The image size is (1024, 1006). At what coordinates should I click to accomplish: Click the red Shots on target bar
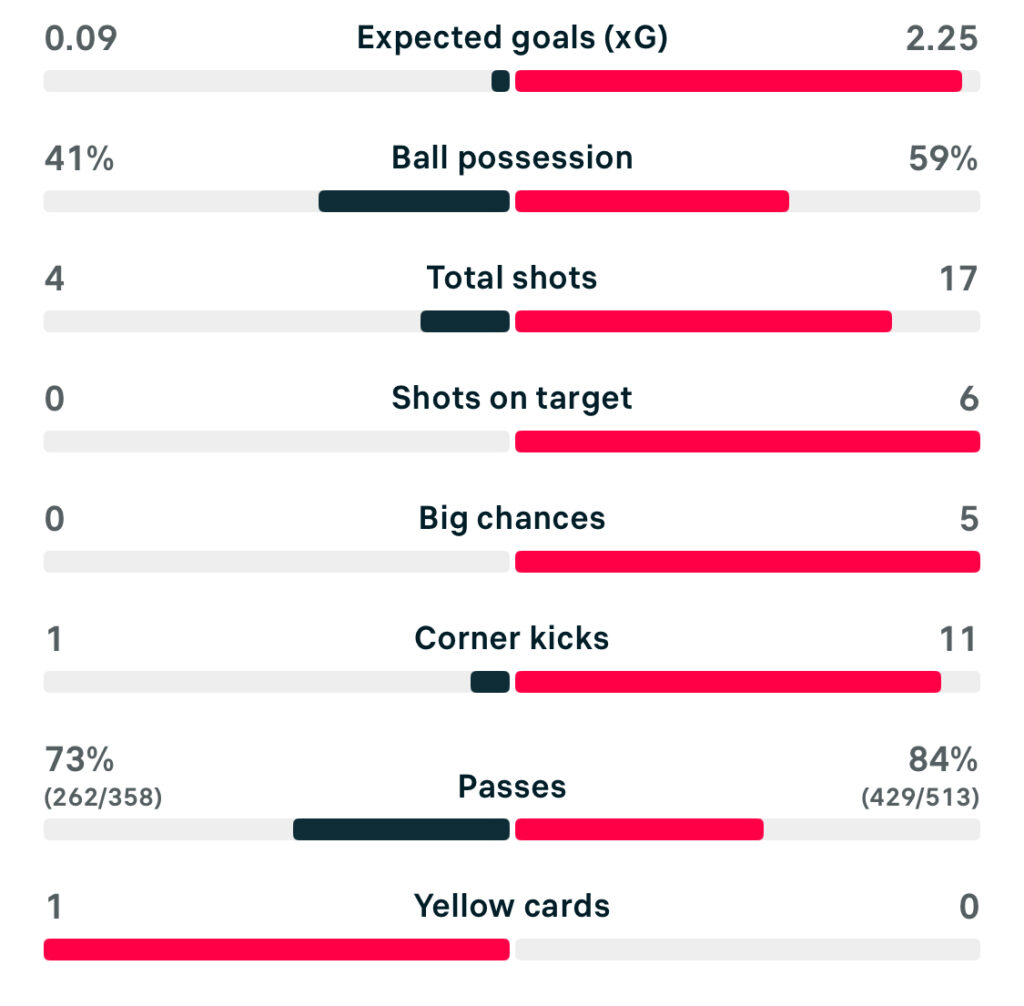pos(747,441)
